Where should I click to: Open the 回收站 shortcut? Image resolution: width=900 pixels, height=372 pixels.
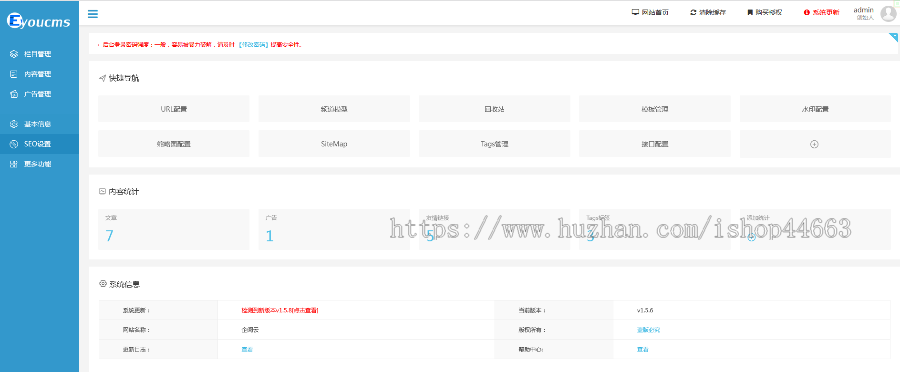pyautogui.click(x=494, y=108)
